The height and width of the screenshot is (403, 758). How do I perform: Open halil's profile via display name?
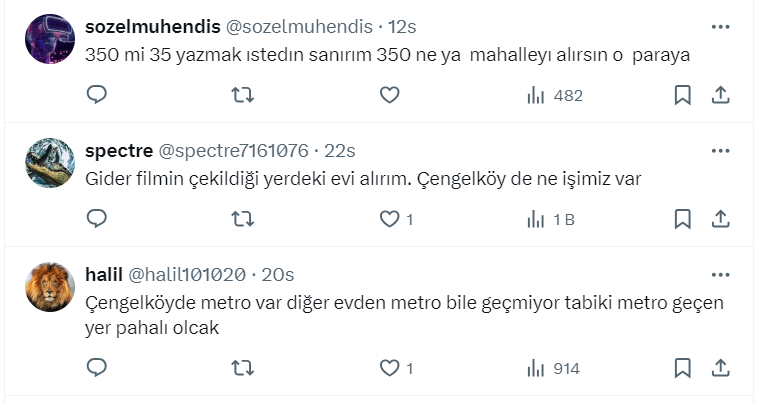tap(103, 275)
